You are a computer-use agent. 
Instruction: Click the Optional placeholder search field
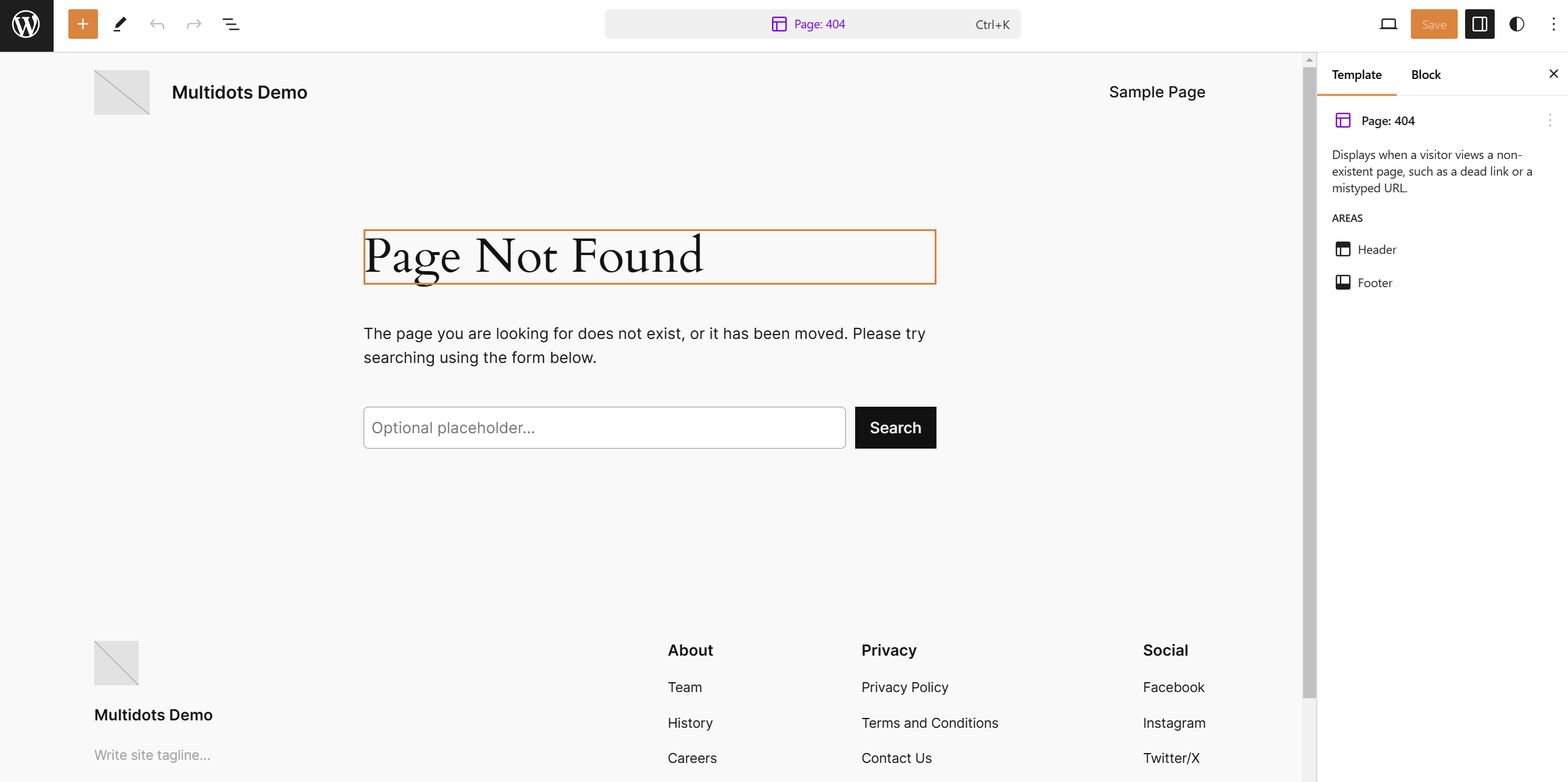pos(604,428)
